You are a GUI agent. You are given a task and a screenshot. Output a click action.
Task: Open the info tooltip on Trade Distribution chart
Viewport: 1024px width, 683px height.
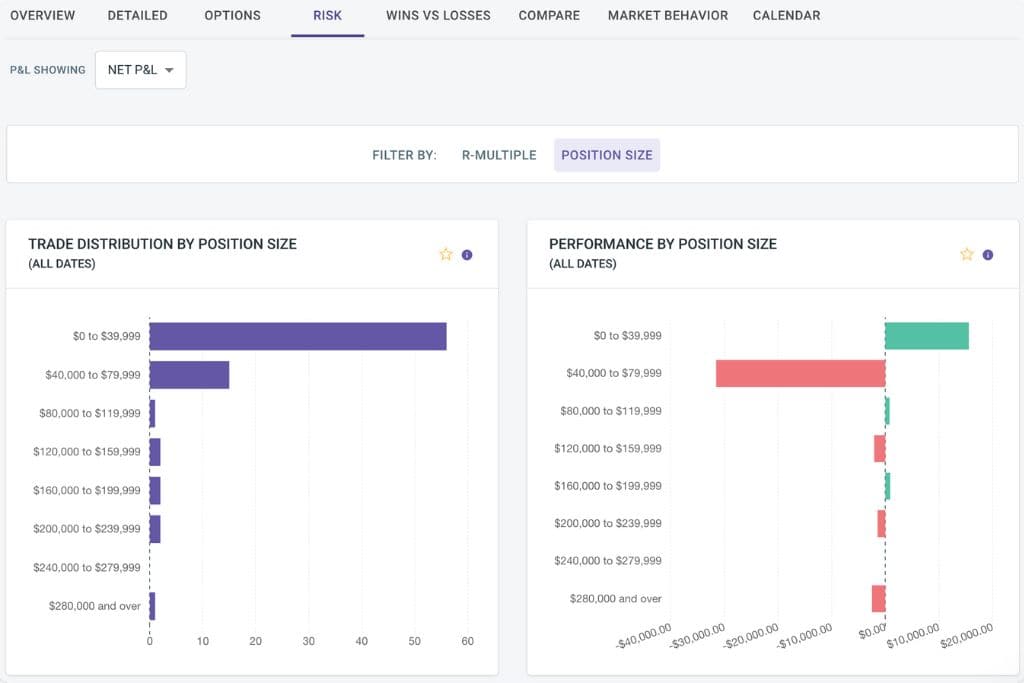click(x=466, y=254)
